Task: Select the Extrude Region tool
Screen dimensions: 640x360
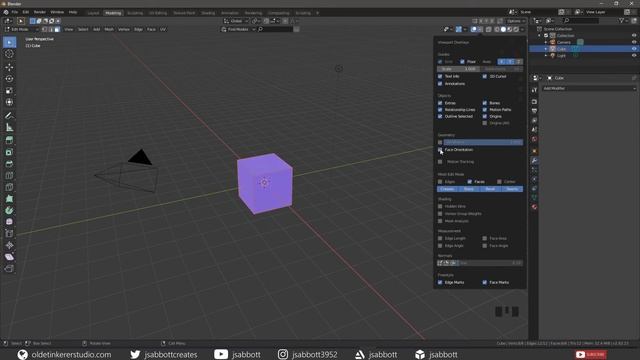Action: (9, 140)
